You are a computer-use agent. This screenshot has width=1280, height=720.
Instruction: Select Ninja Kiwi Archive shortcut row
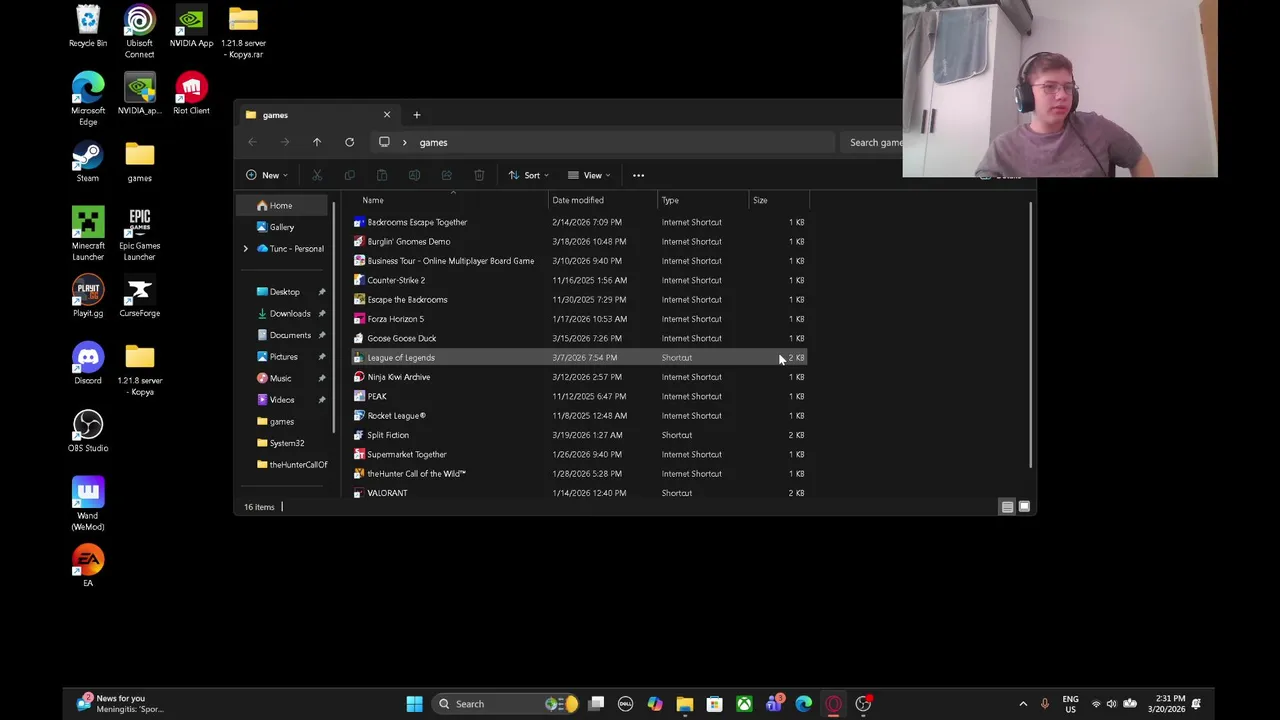tap(580, 377)
